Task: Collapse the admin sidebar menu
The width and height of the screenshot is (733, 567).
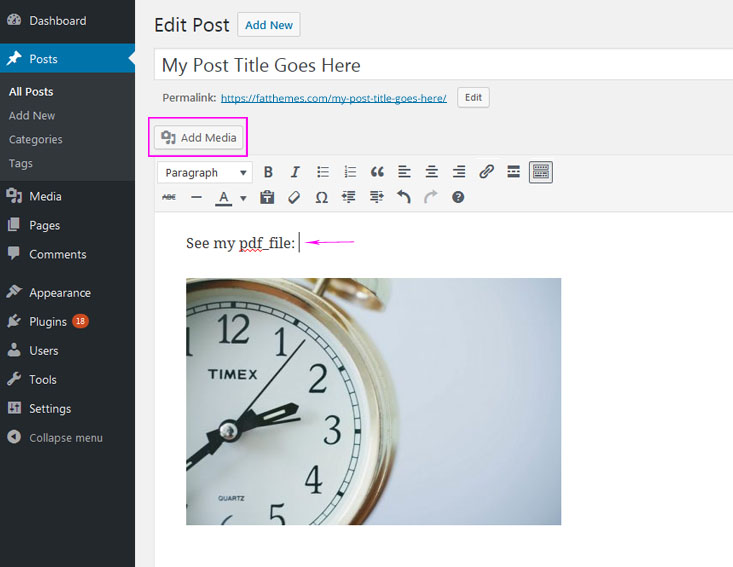Action: tap(67, 438)
